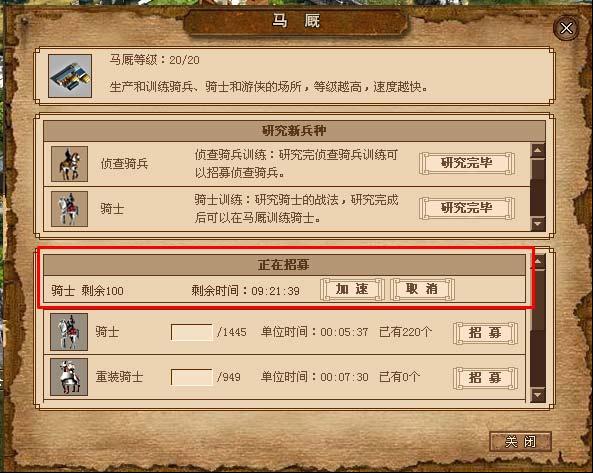Speed up recruitment with 加速 button
This screenshot has width=593, height=473.
click(352, 289)
